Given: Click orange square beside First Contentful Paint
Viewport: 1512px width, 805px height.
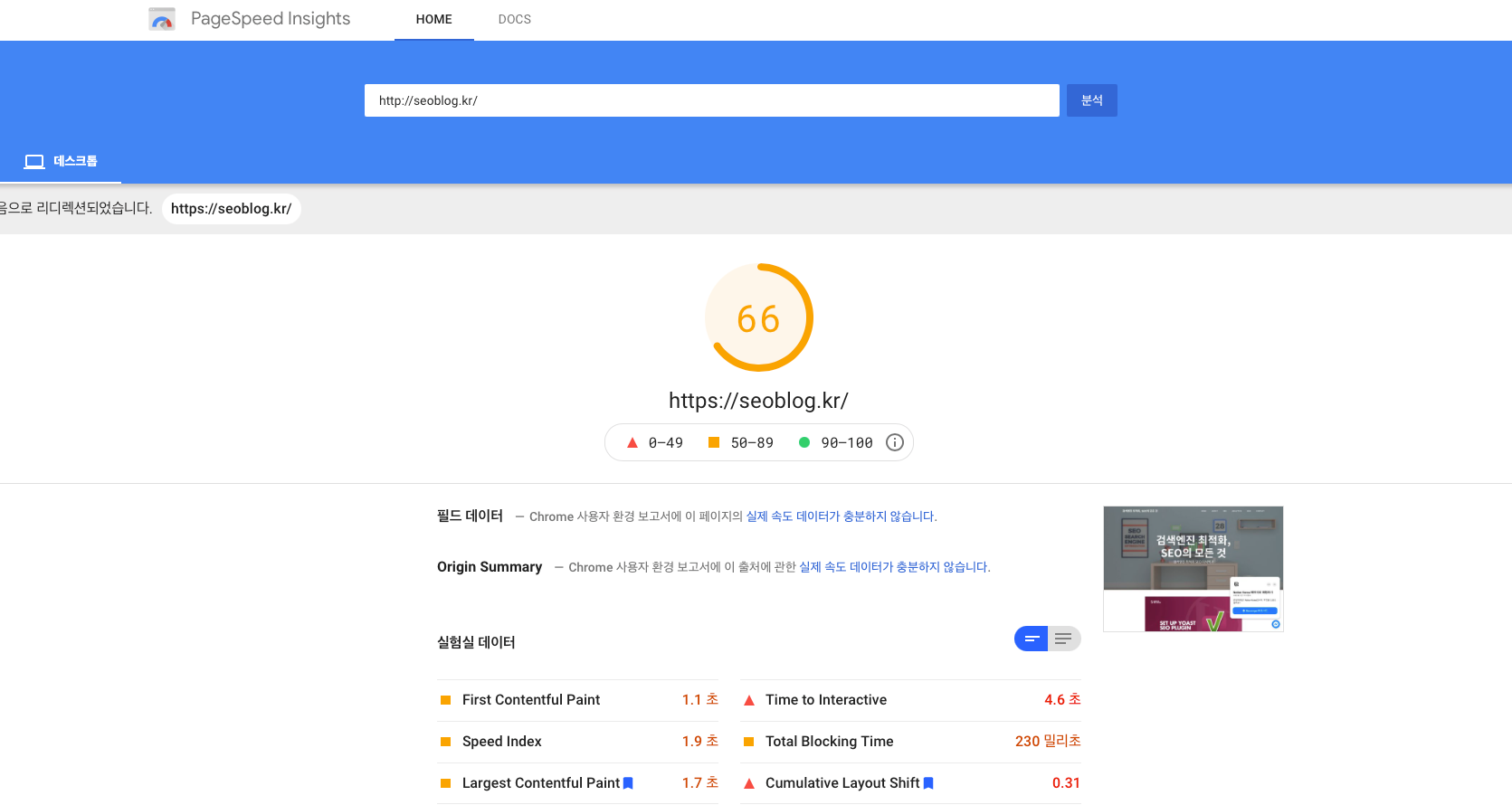Looking at the screenshot, I should tap(445, 700).
